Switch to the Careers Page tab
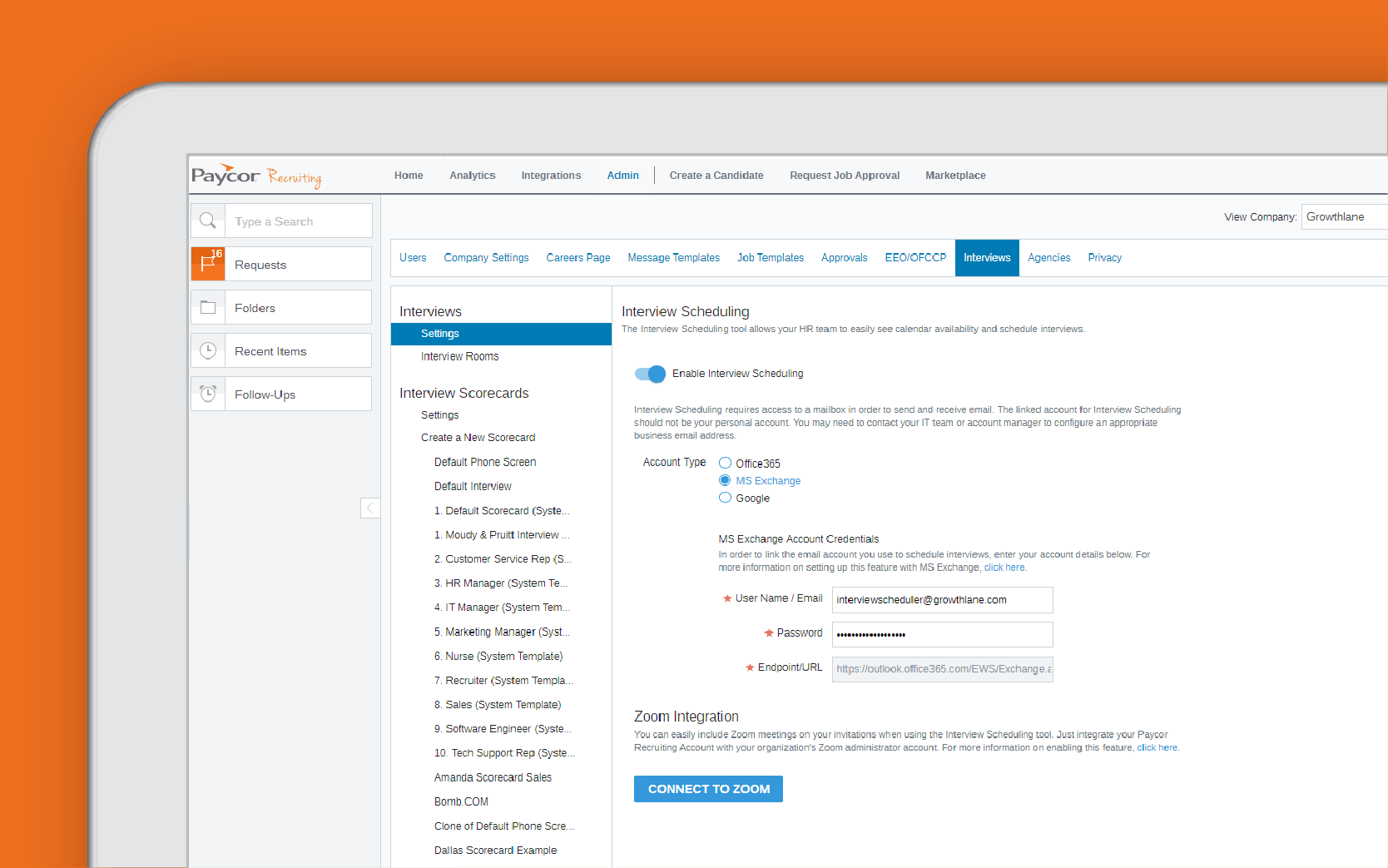The height and width of the screenshot is (868, 1388). [578, 258]
